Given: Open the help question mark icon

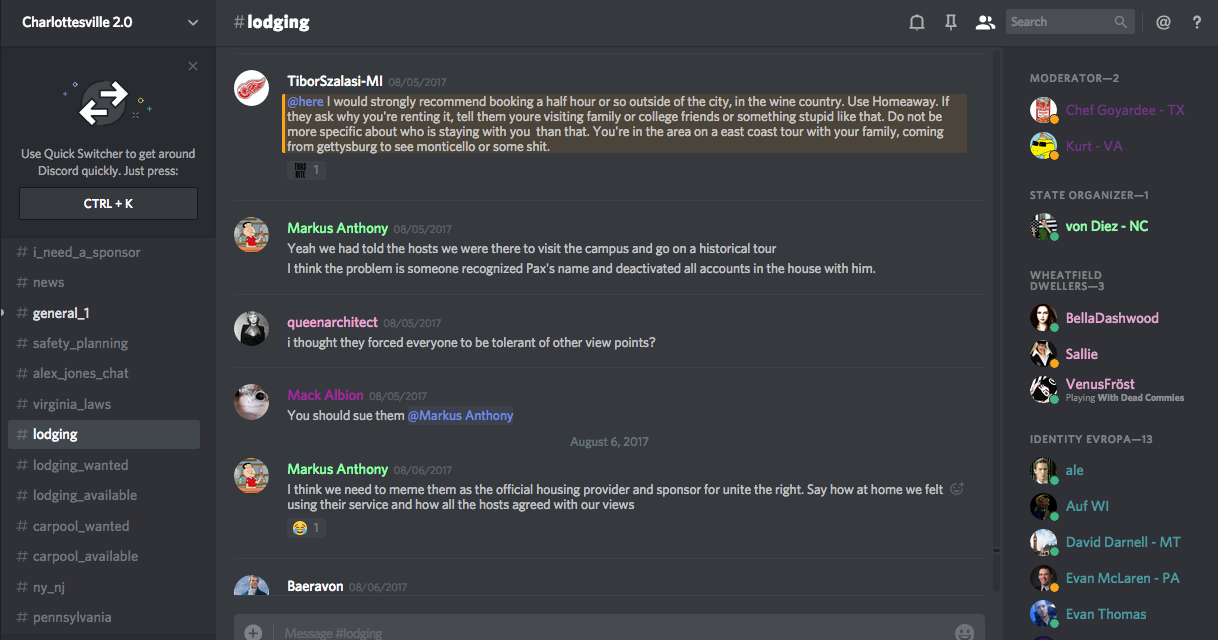Looking at the screenshot, I should click(x=1197, y=22).
